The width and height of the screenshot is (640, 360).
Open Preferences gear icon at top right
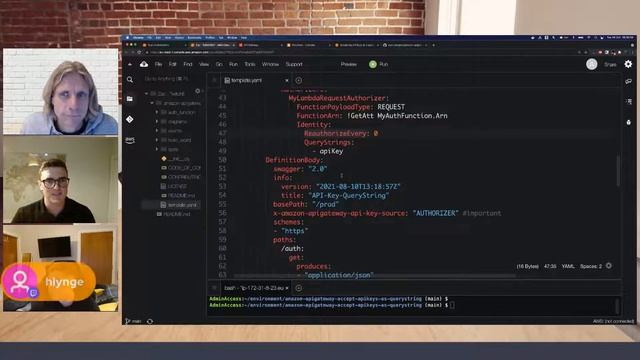coord(628,64)
